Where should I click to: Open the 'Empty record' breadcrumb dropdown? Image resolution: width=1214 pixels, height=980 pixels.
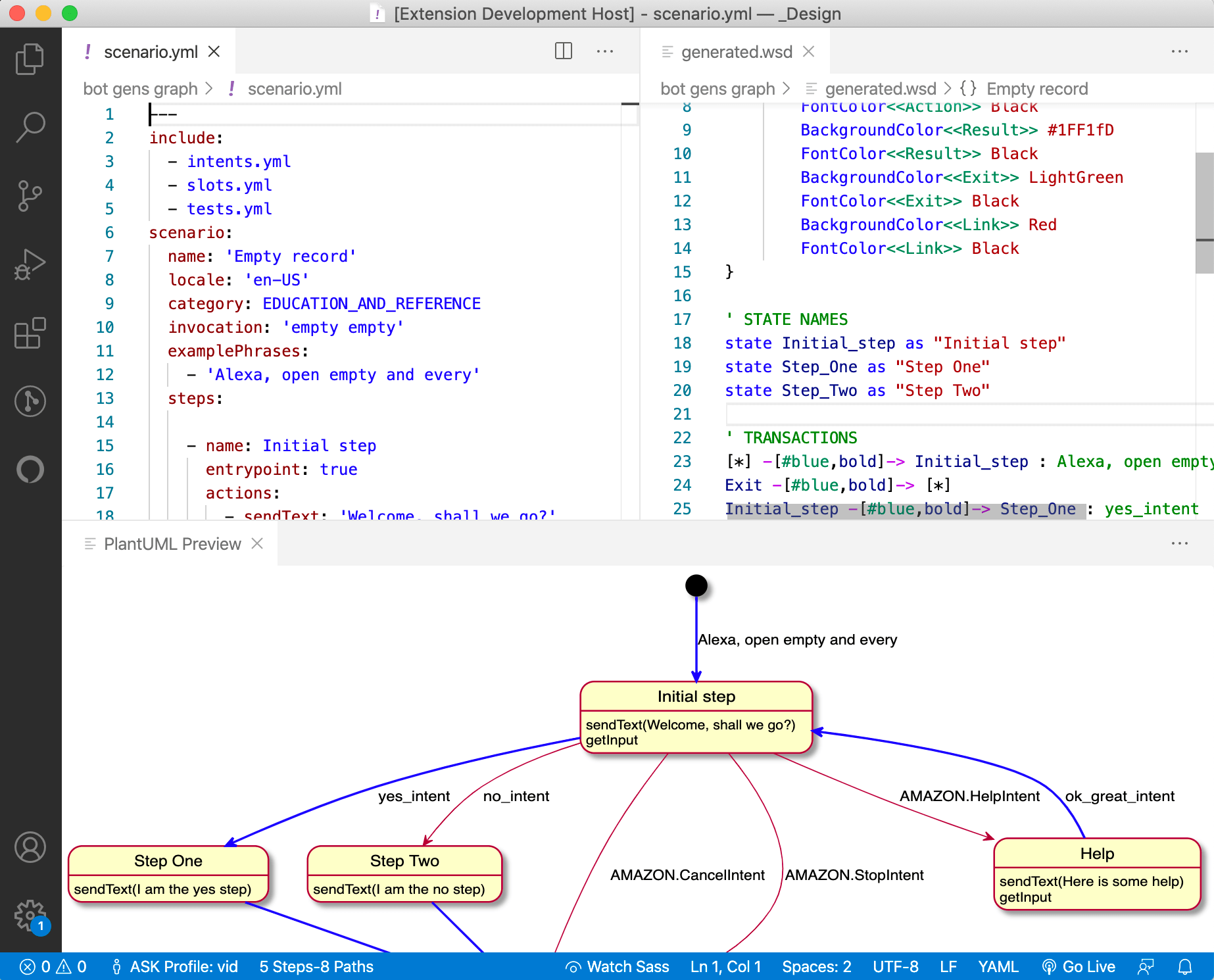[x=1038, y=88]
